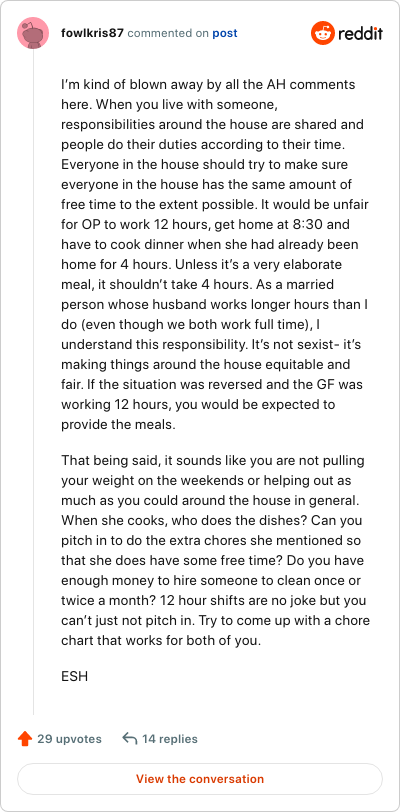Click the line containing 'It's not sexist'
The height and width of the screenshot is (812, 400).
pos(215,345)
